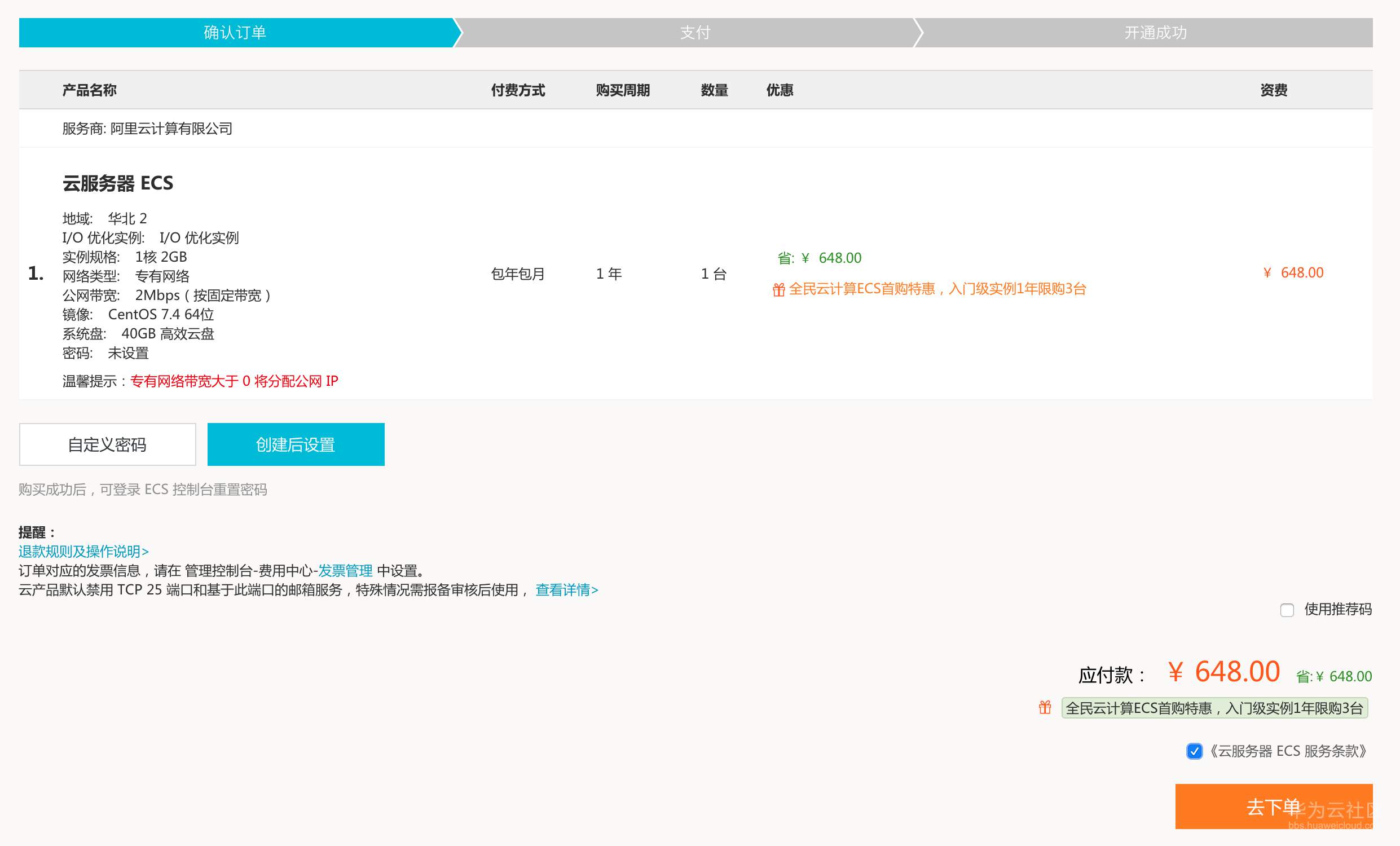This screenshot has height=846, width=1400.
Task: Open 退款规则及操作说明 link
Action: tap(82, 551)
